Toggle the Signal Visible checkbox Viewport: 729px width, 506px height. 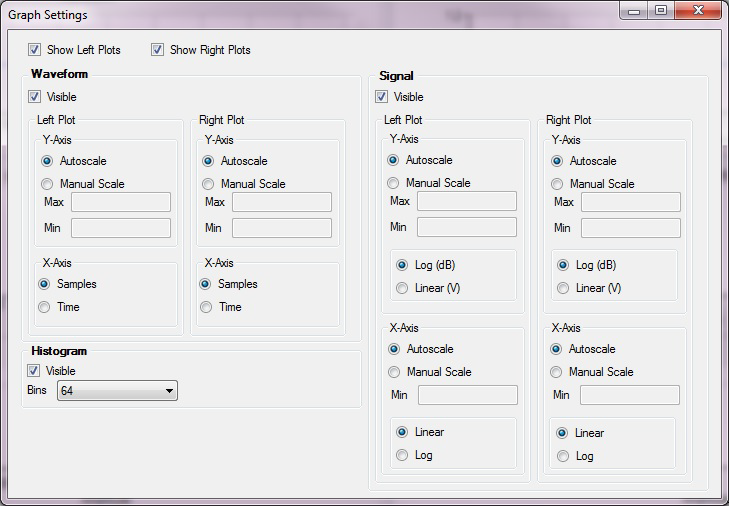tap(382, 97)
